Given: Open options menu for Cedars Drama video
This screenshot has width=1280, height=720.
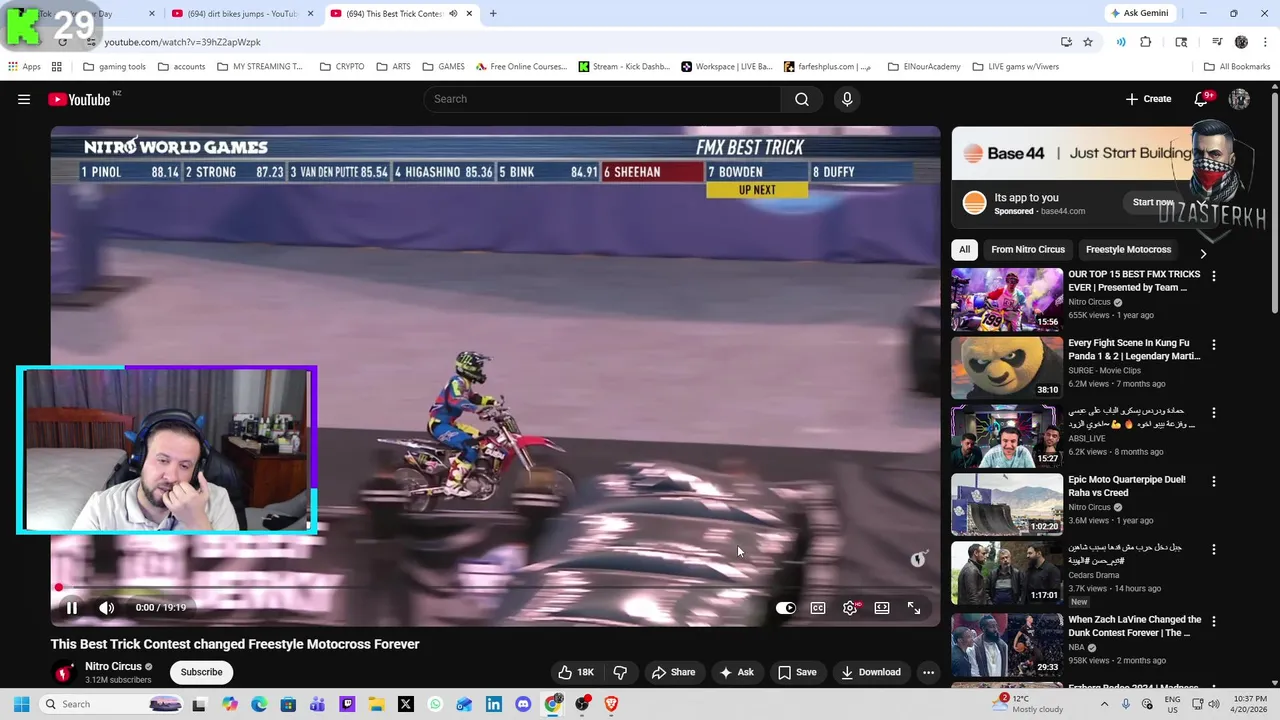Looking at the screenshot, I should (1214, 550).
